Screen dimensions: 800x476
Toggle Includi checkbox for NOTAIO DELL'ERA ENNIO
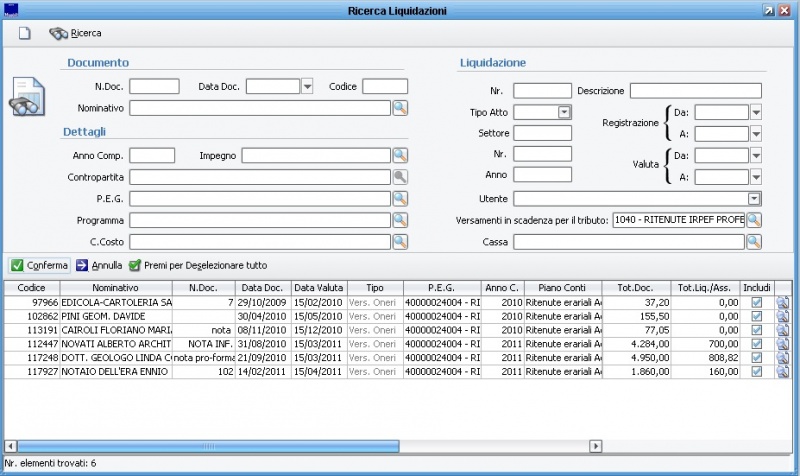click(756, 372)
